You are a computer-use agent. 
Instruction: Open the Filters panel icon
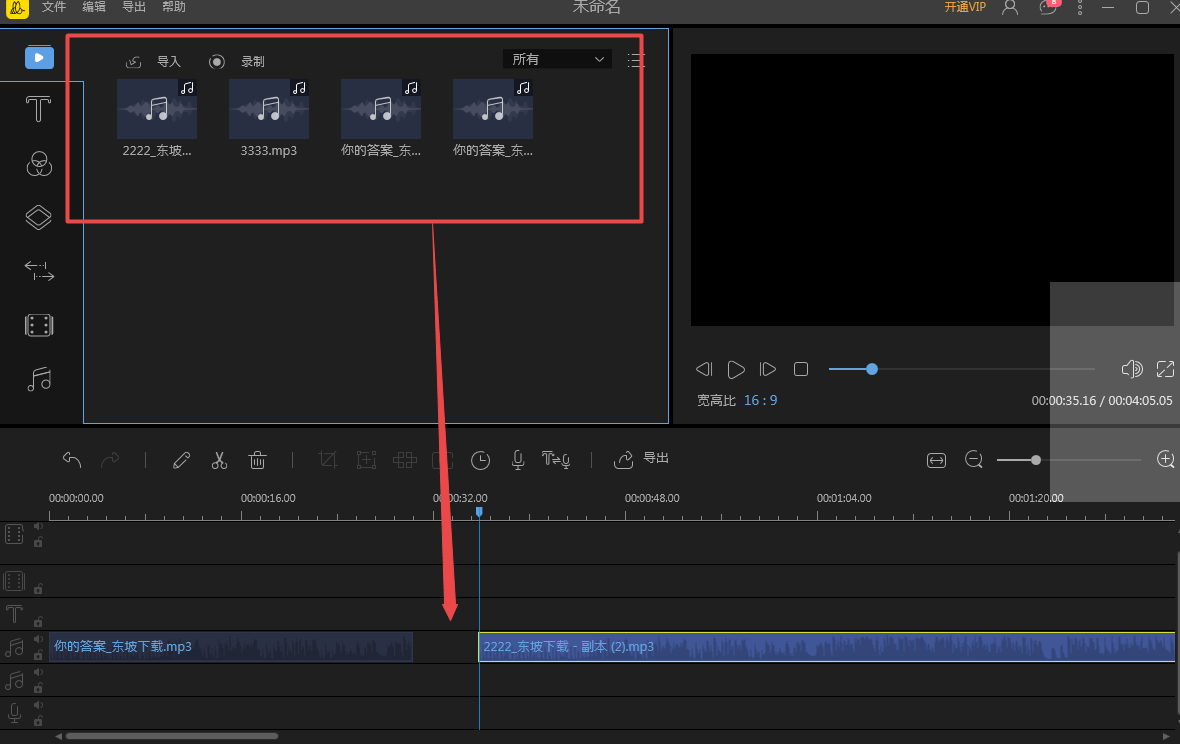(39, 163)
